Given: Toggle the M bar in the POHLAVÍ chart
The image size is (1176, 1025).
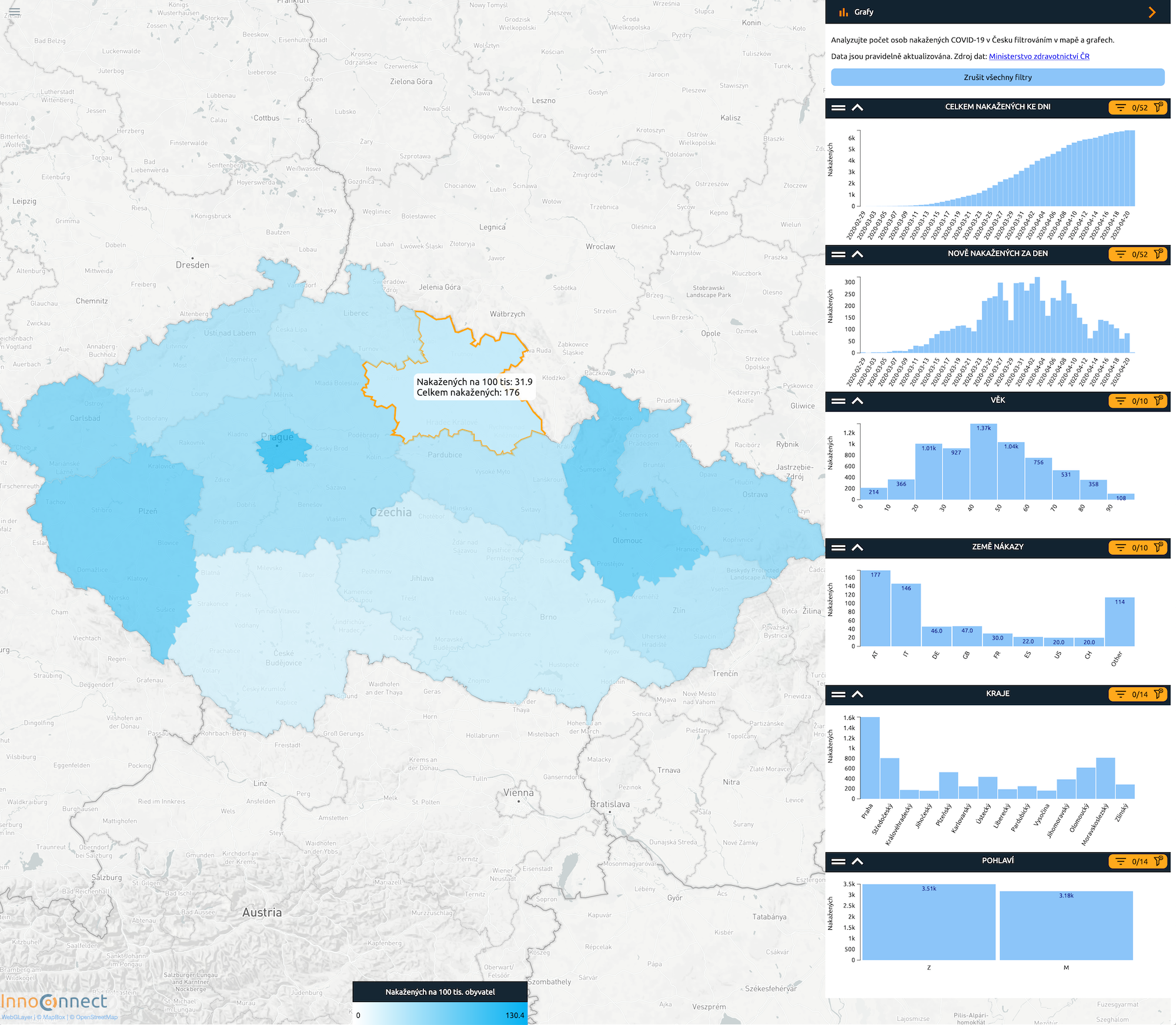Looking at the screenshot, I should pyautogui.click(x=1065, y=925).
